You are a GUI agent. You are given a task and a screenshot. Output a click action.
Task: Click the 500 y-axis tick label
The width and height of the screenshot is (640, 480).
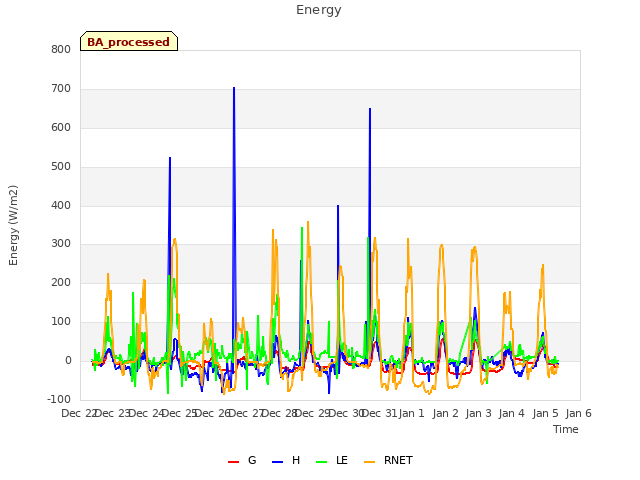pos(61,167)
